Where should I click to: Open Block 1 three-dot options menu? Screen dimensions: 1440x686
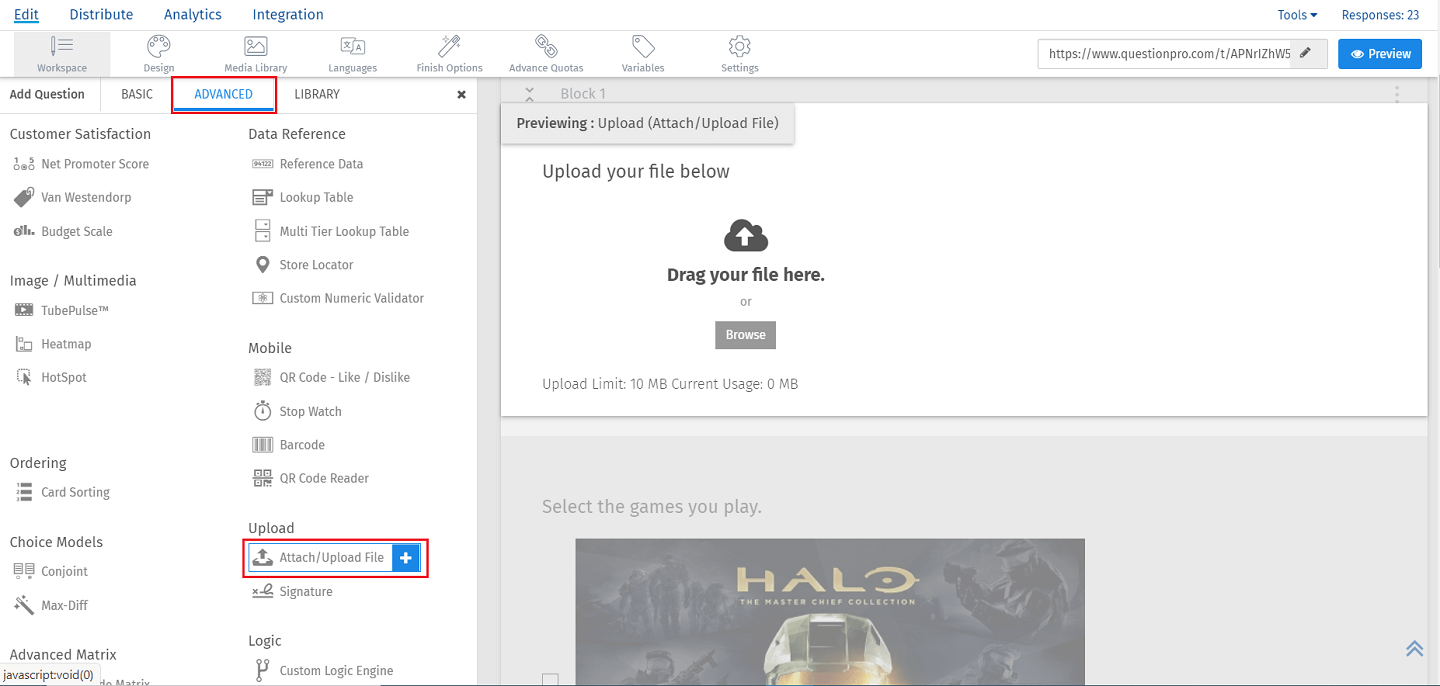pyautogui.click(x=1397, y=94)
